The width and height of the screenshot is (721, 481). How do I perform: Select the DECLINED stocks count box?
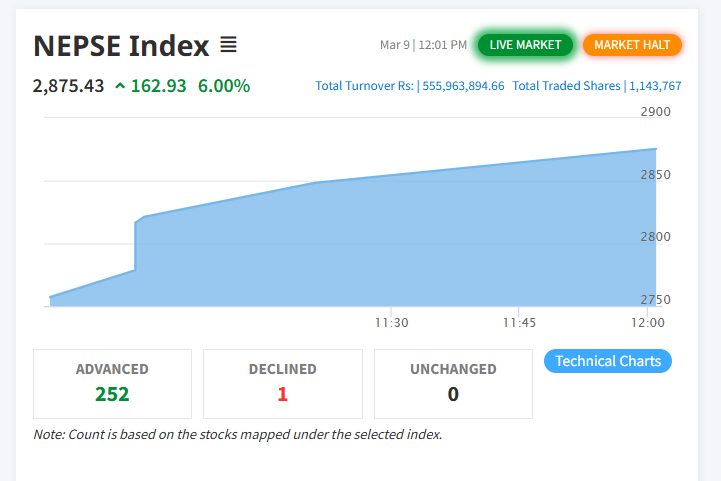point(282,383)
